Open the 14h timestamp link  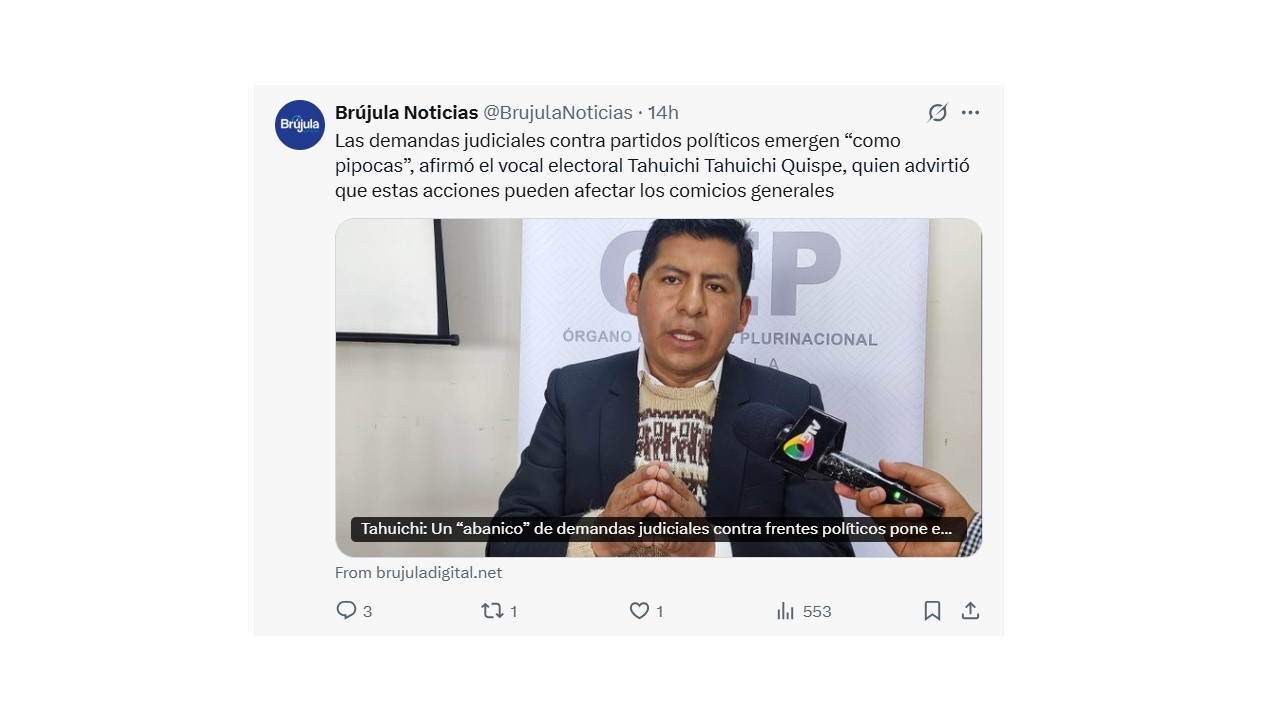click(663, 112)
